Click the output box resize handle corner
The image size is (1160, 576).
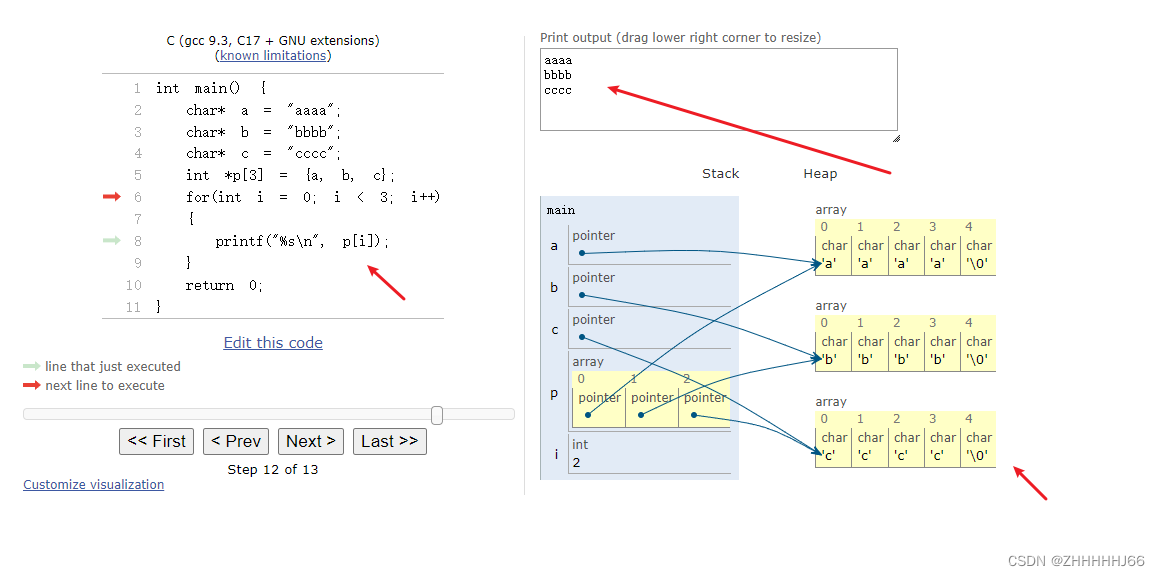(895, 138)
